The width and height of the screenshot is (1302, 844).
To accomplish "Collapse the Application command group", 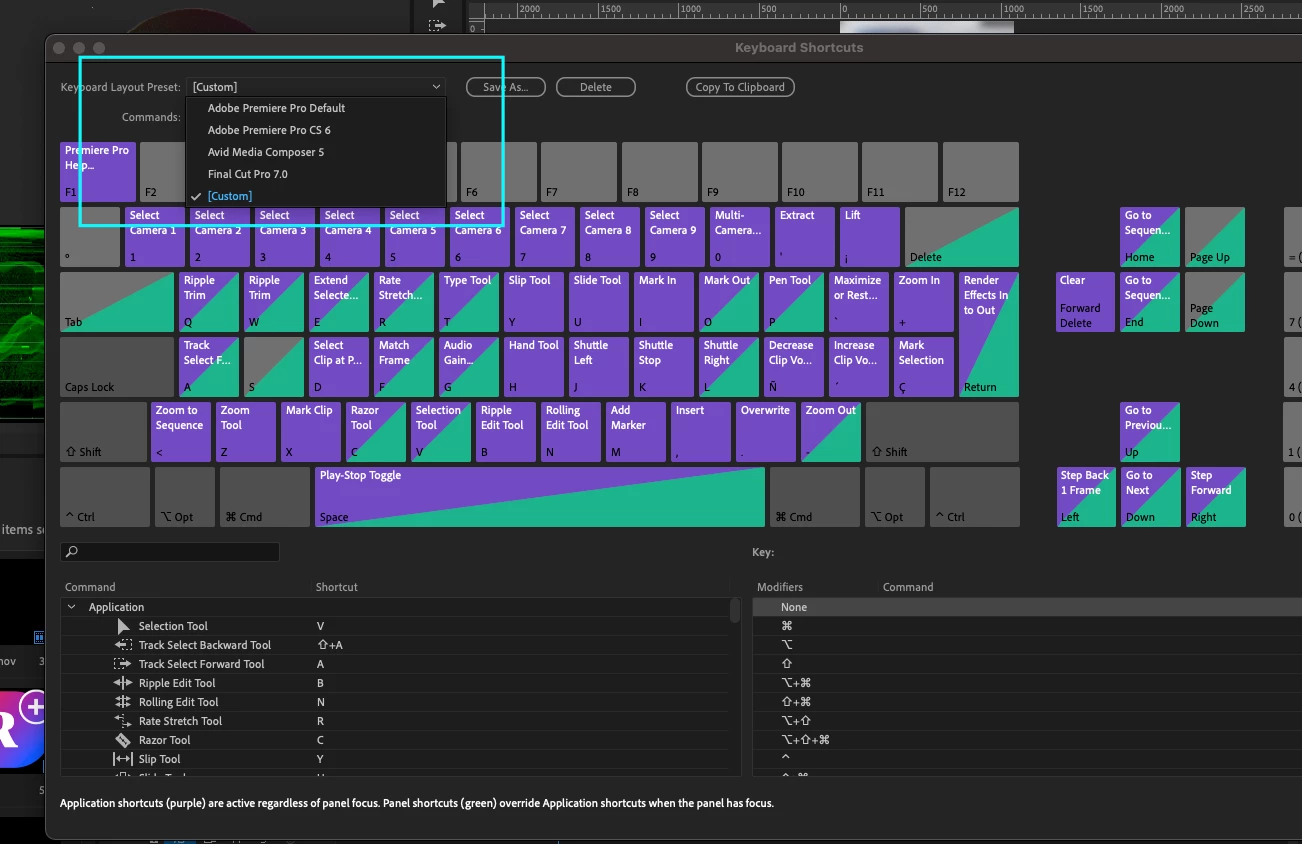I will [71, 607].
